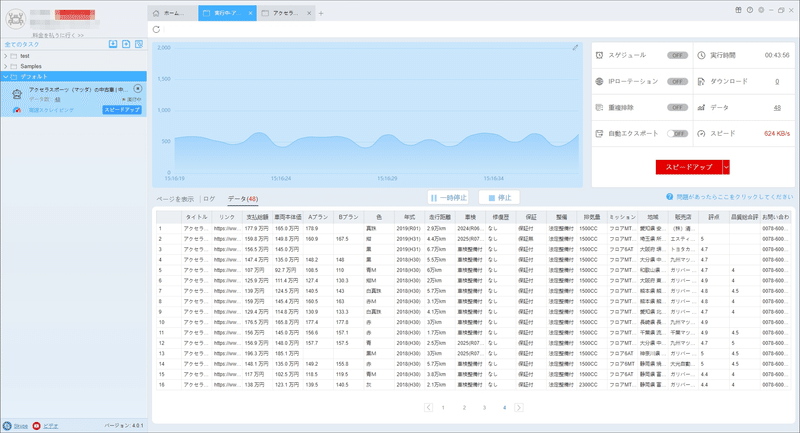Image resolution: width=800 pixels, height=433 pixels.
Task: Click the blue スピードアップ button in the sidebar
Action: (122, 110)
